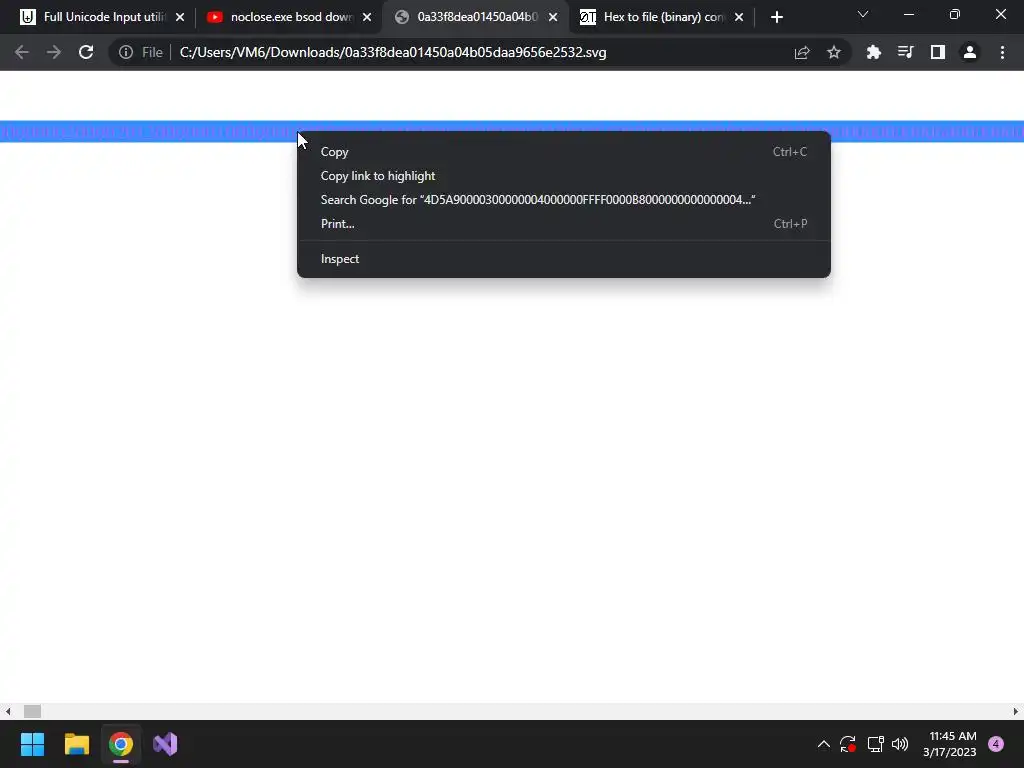
Task: Close the Full Unicode Input tab
Action: pyautogui.click(x=180, y=17)
